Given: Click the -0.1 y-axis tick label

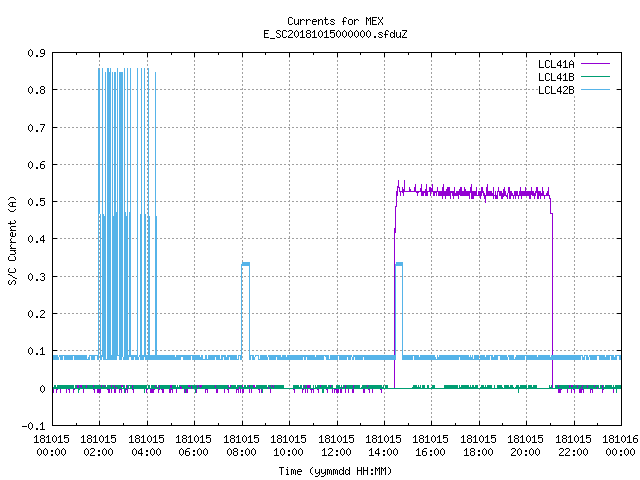Looking at the screenshot, I should tap(33, 426).
